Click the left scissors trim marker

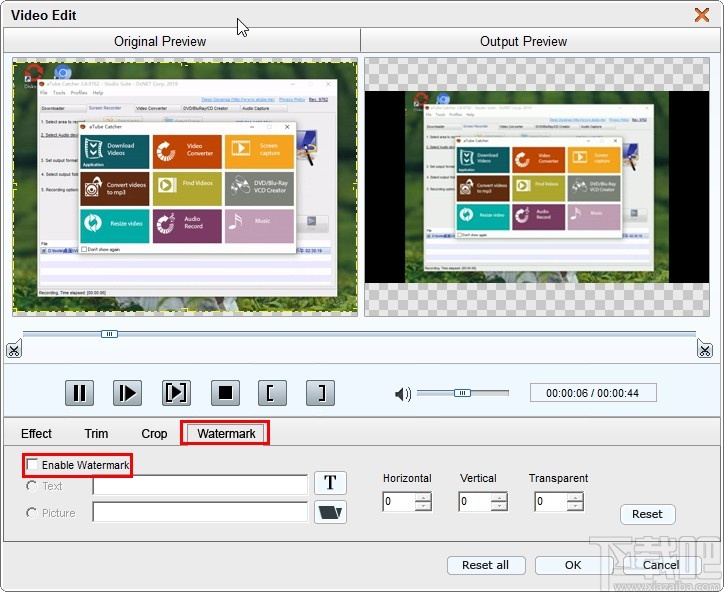pyautogui.click(x=14, y=349)
